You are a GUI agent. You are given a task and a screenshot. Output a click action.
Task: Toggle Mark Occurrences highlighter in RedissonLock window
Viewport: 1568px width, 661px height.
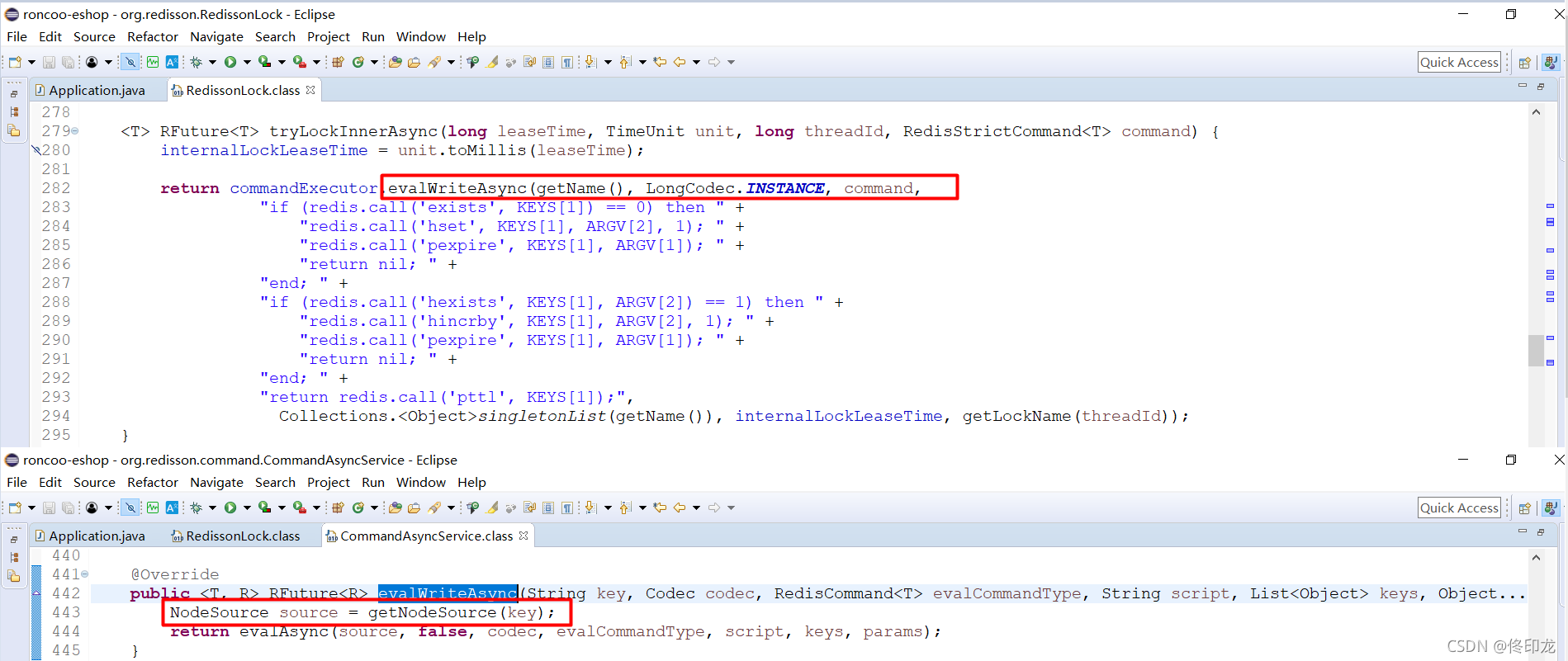492,62
